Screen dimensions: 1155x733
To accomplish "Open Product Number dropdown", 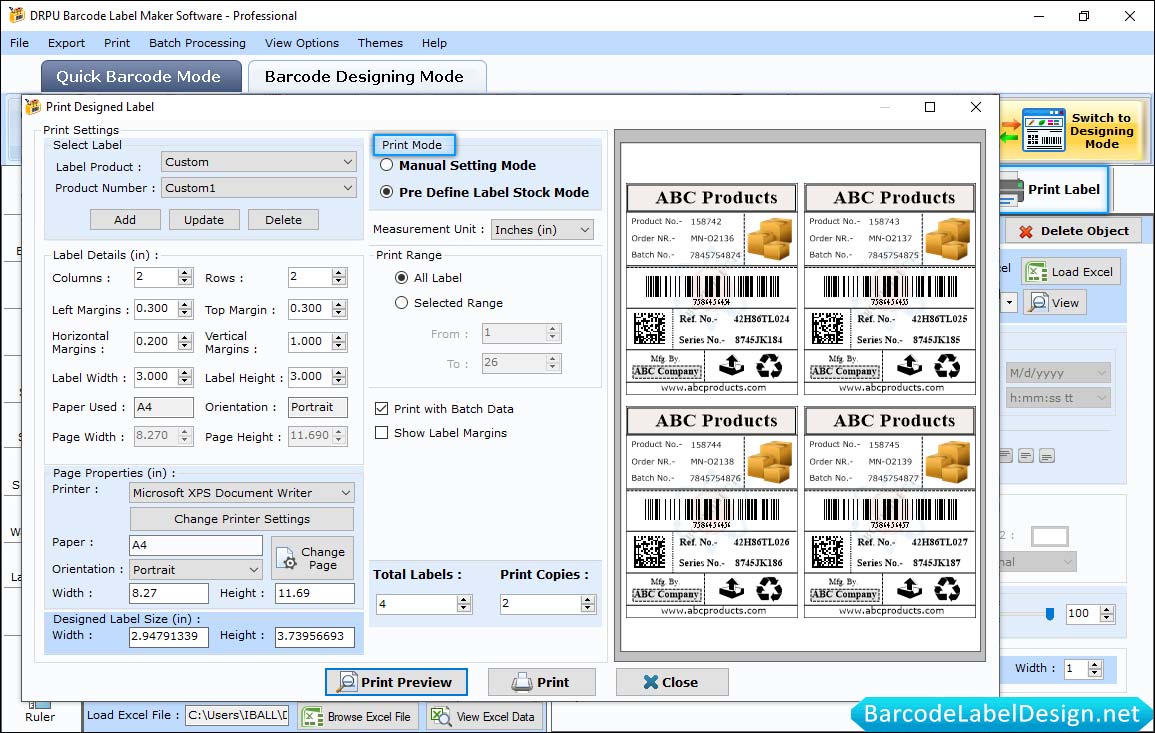I will pyautogui.click(x=259, y=188).
